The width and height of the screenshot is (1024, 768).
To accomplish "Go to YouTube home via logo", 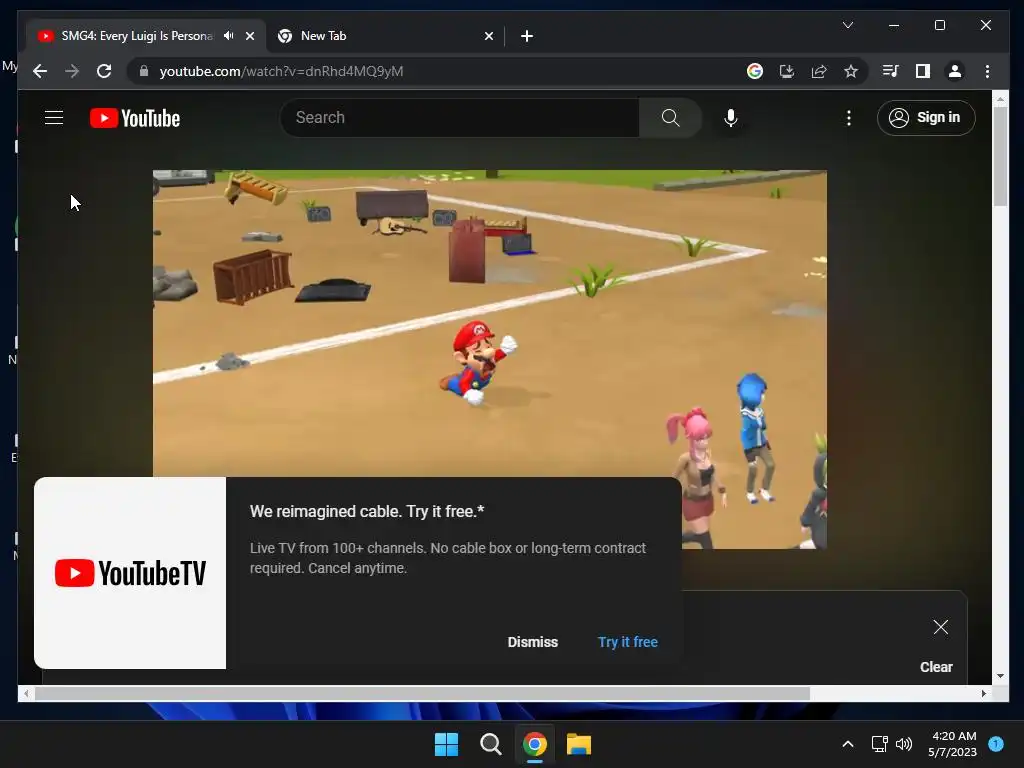I will [x=135, y=118].
